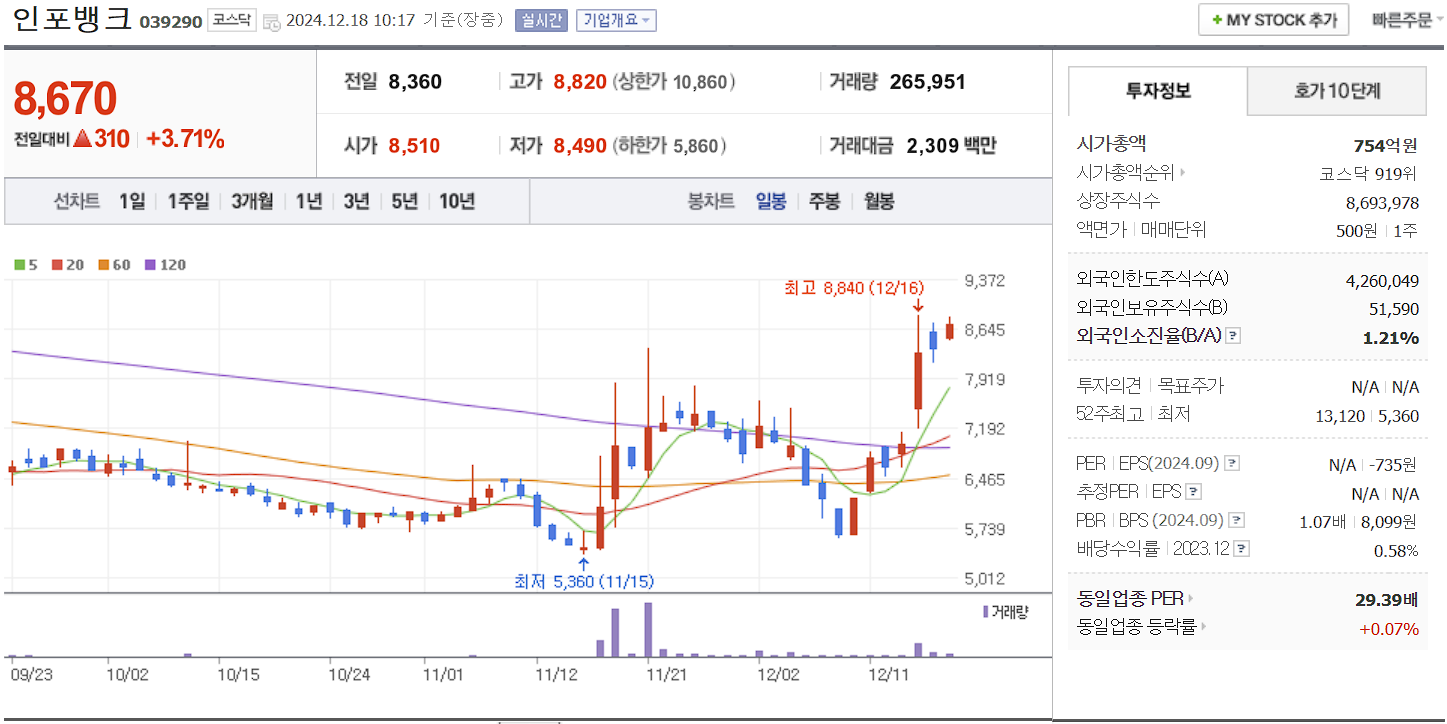Enable the 실시간 quote button
Screen dimensions: 1447x724
541,20
